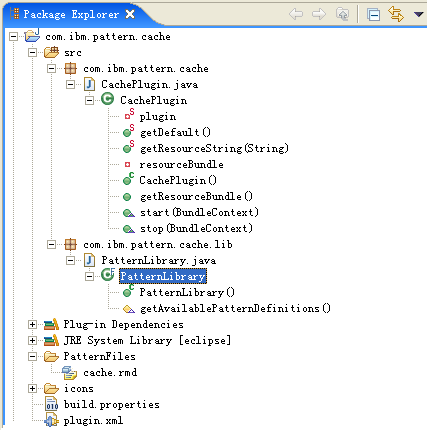
Task: Click the Back navigation arrow icon
Action: [296, 14]
